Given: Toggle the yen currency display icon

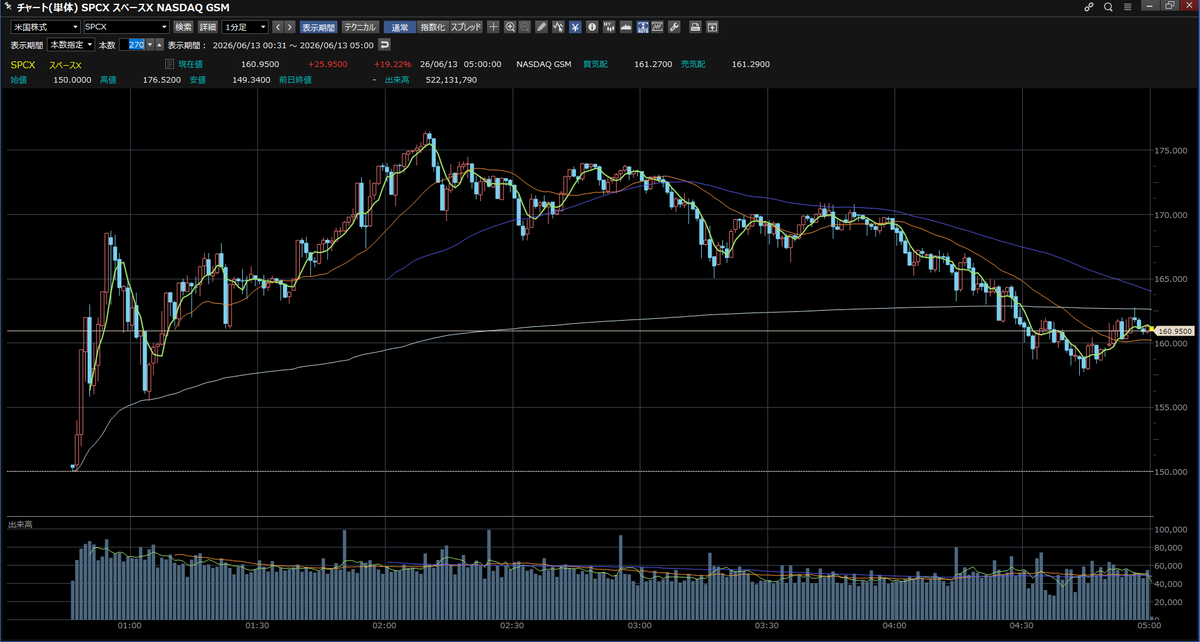Looking at the screenshot, I should click(x=575, y=27).
